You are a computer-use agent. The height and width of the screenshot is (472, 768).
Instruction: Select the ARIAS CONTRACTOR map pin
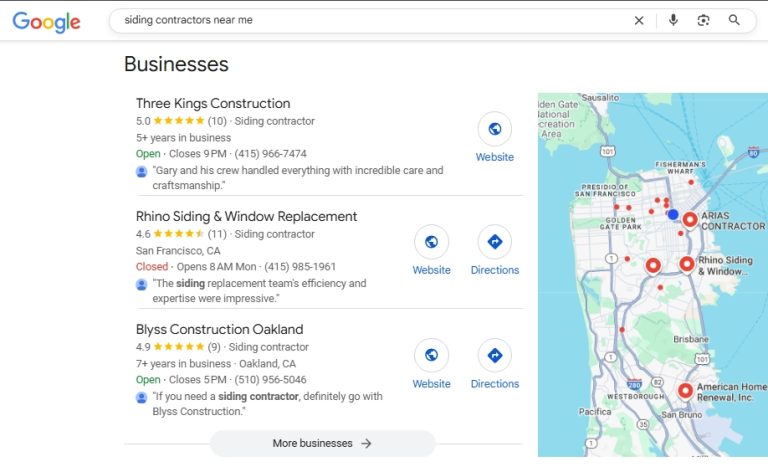[690, 220]
